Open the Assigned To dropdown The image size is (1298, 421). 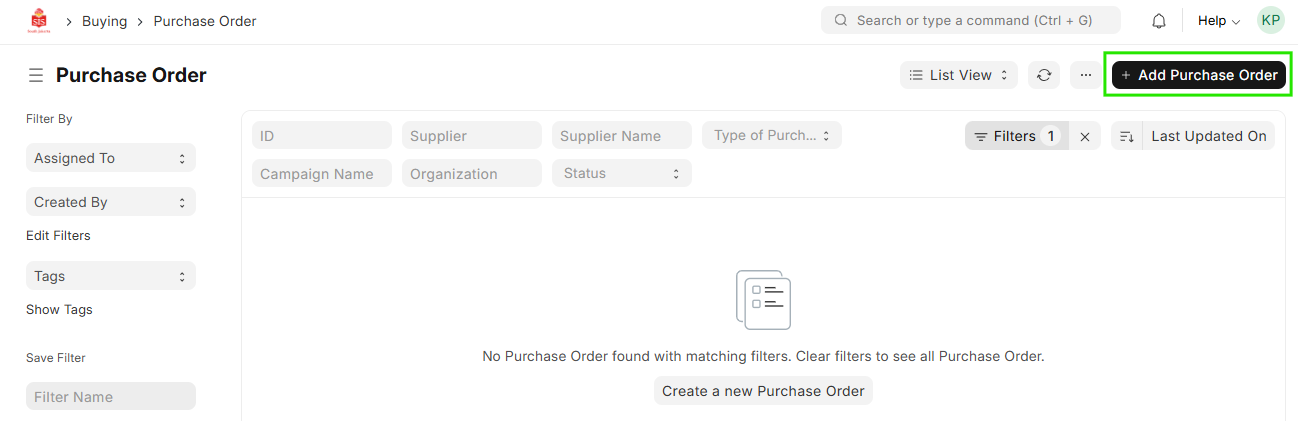110,158
